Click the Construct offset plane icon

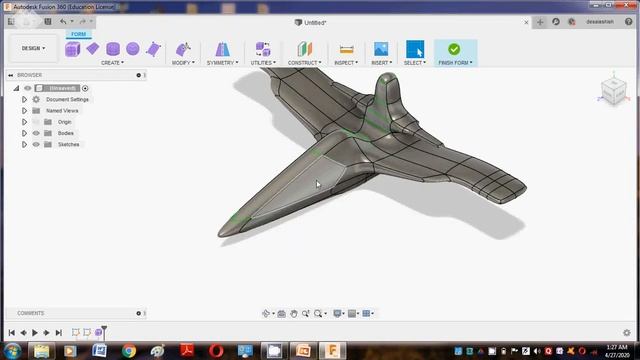pyautogui.click(x=304, y=49)
